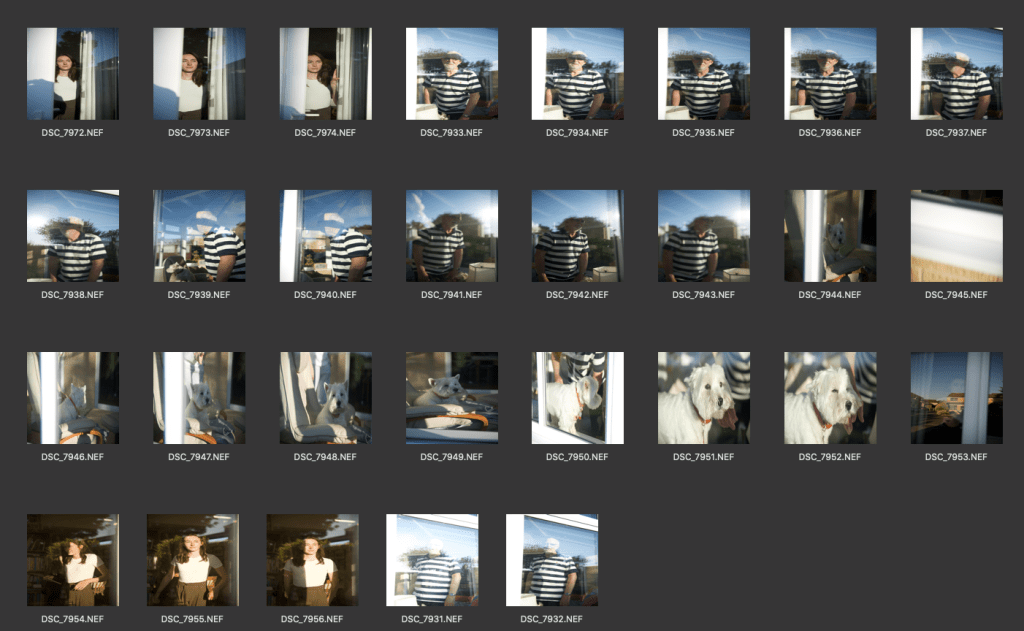
Task: Click the DSC_7931.NEF thumbnail
Action: click(x=432, y=560)
